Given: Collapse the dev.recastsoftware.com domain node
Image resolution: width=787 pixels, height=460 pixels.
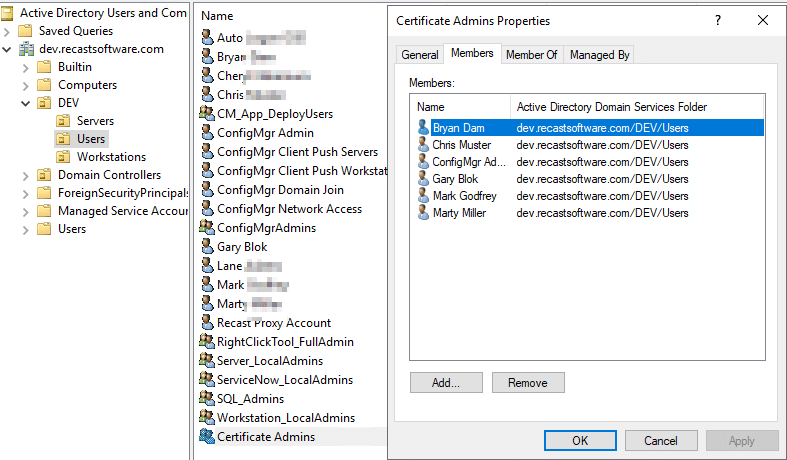Looking at the screenshot, I should click(x=9, y=49).
